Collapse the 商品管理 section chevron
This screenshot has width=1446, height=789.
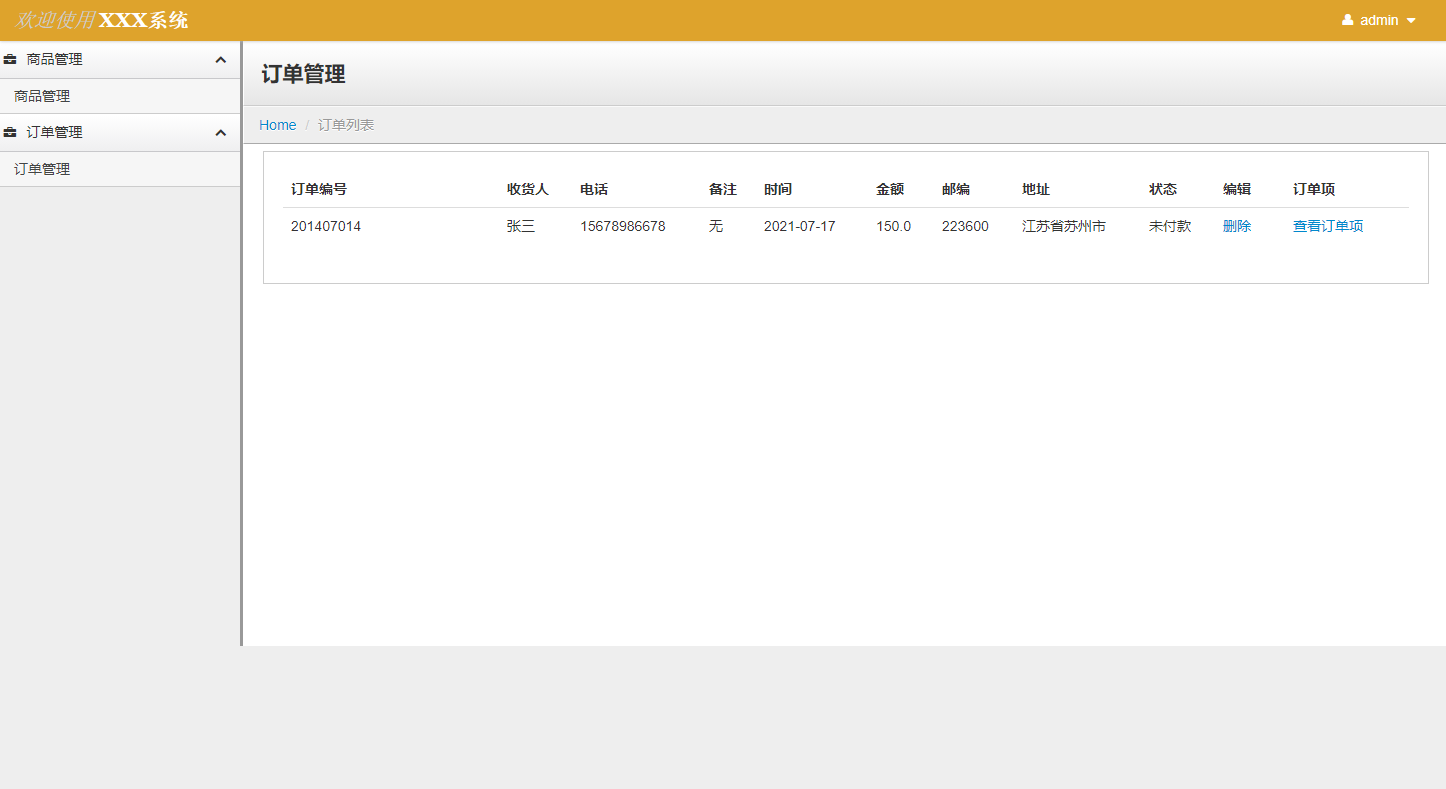221,60
